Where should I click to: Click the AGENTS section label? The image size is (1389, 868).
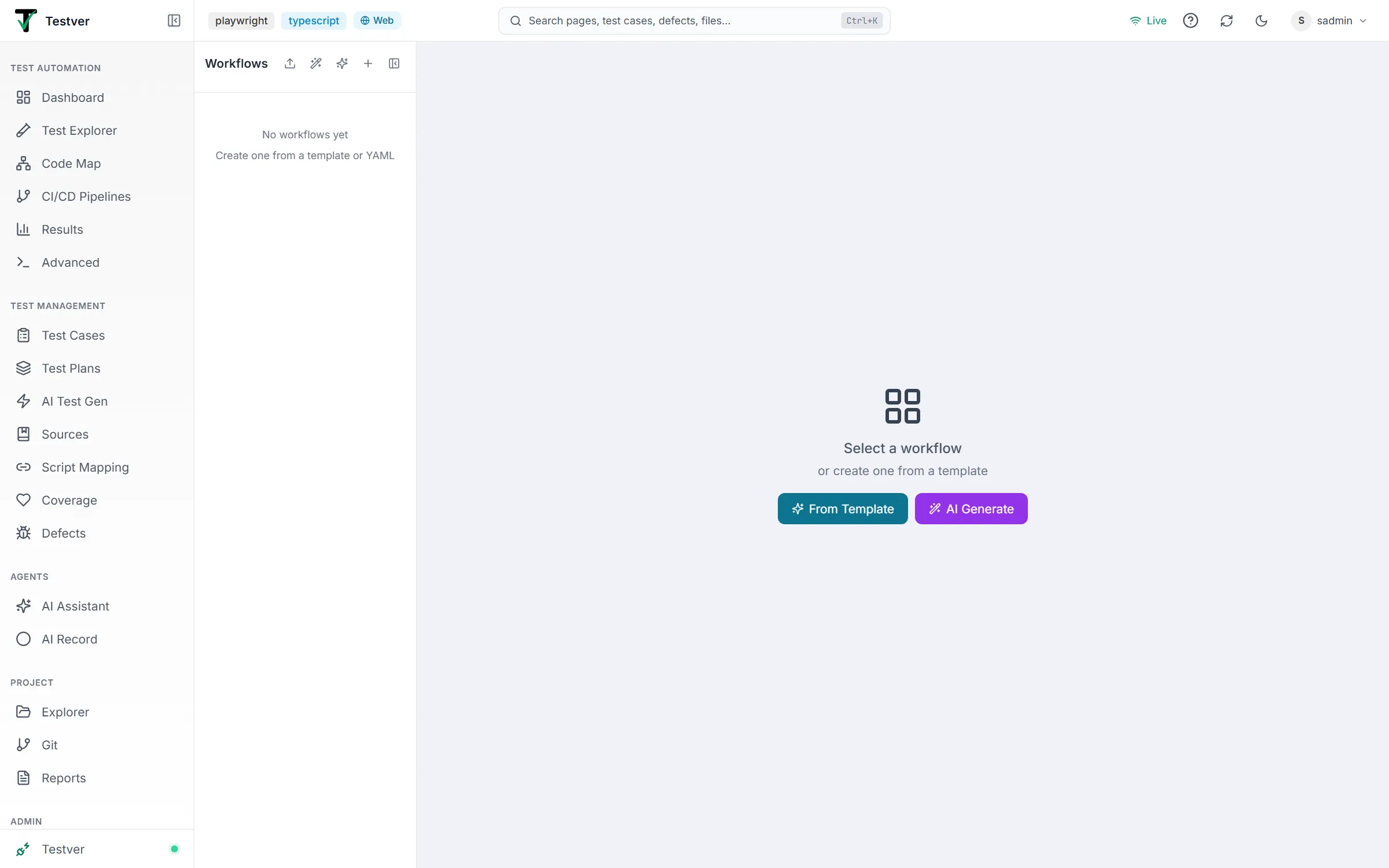pos(30,577)
